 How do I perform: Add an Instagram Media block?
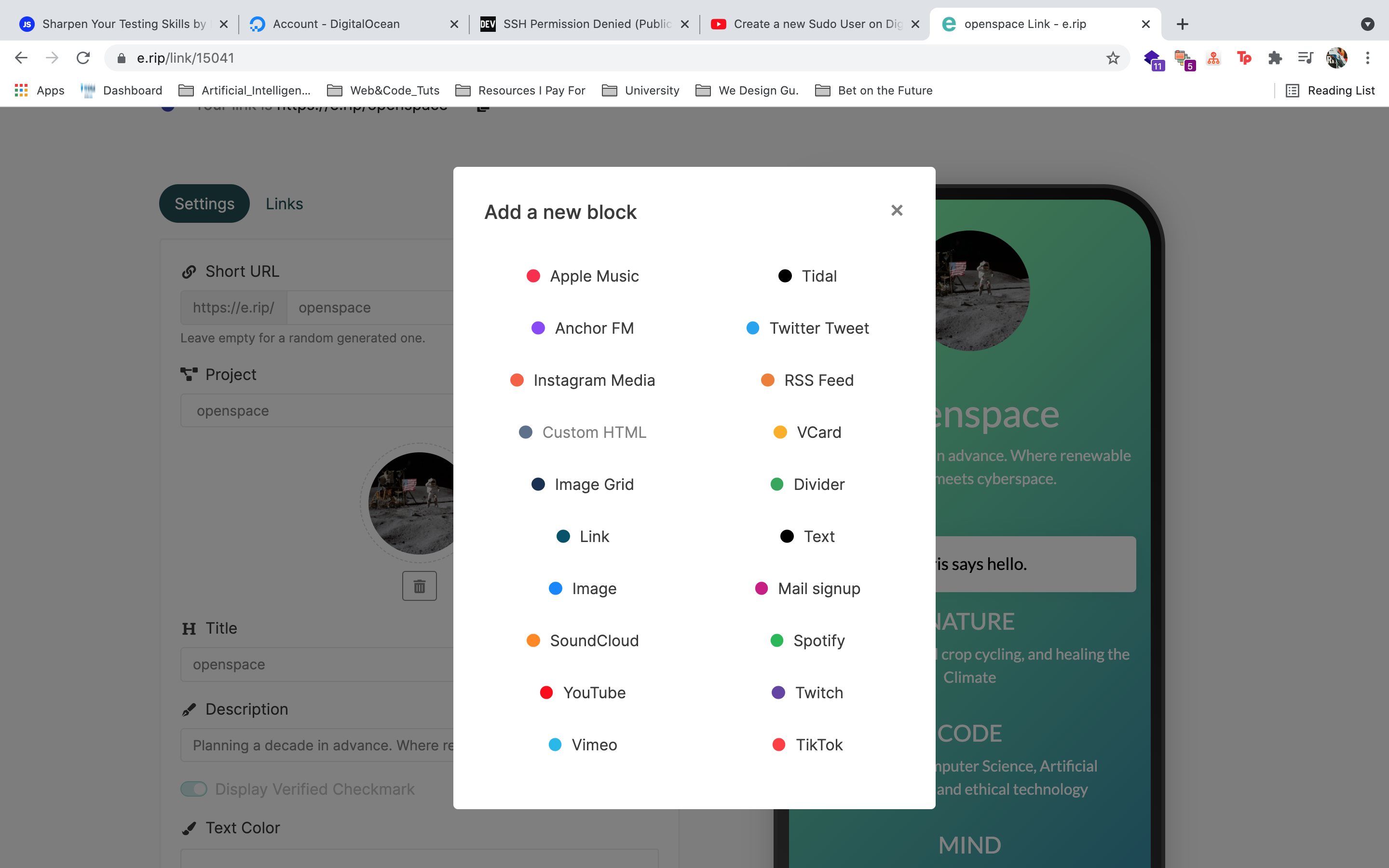click(x=583, y=380)
